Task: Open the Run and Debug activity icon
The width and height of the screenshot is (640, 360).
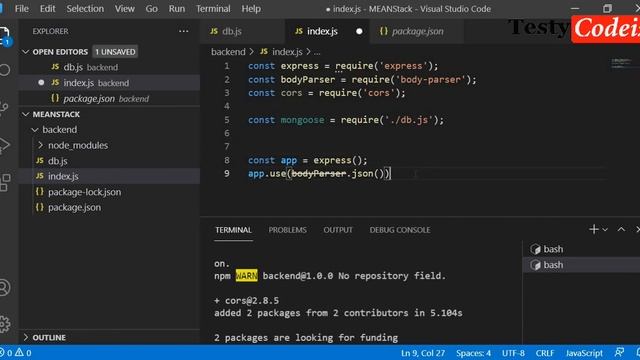Action: click(x=4, y=145)
